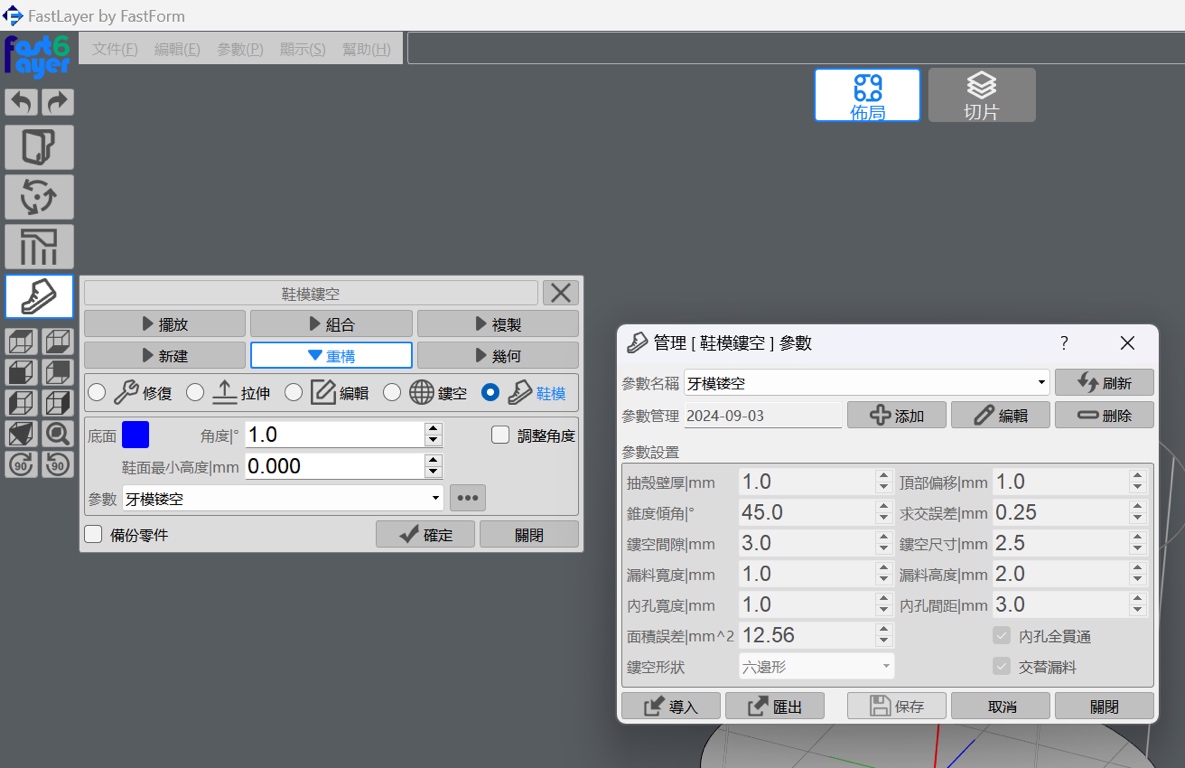Enable the 調整角度 checkbox
1185x768 pixels.
point(501,435)
